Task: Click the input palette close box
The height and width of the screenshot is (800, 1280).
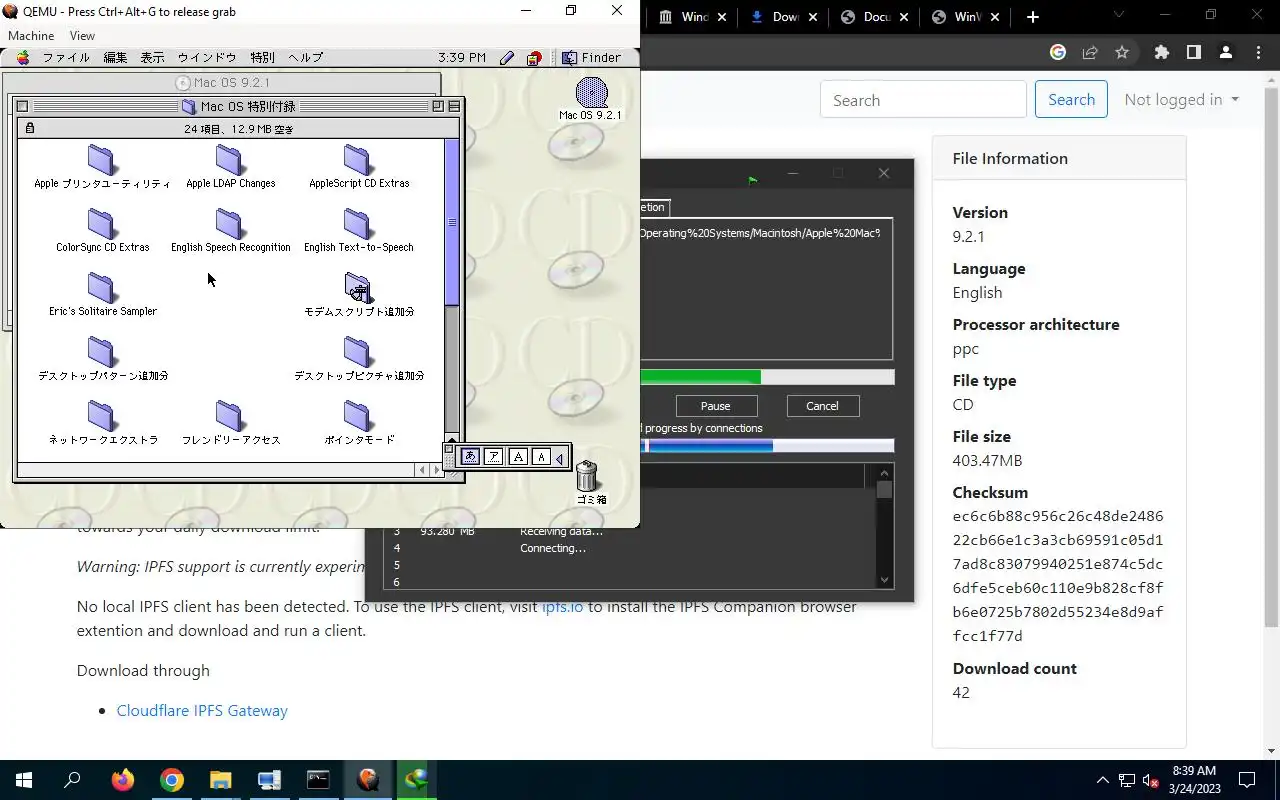Action: coord(451,449)
